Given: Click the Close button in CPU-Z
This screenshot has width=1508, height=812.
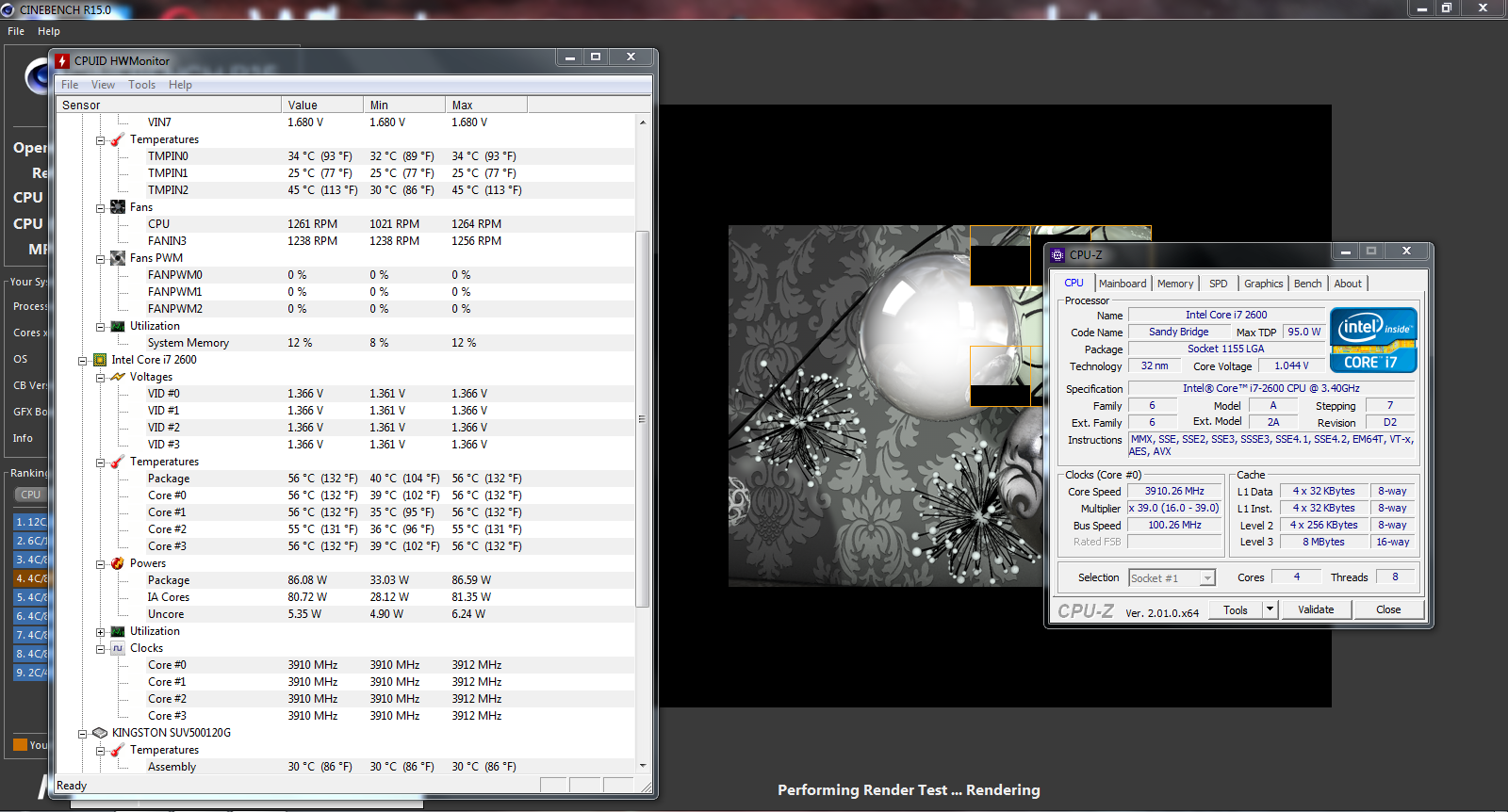Looking at the screenshot, I should click(1388, 609).
